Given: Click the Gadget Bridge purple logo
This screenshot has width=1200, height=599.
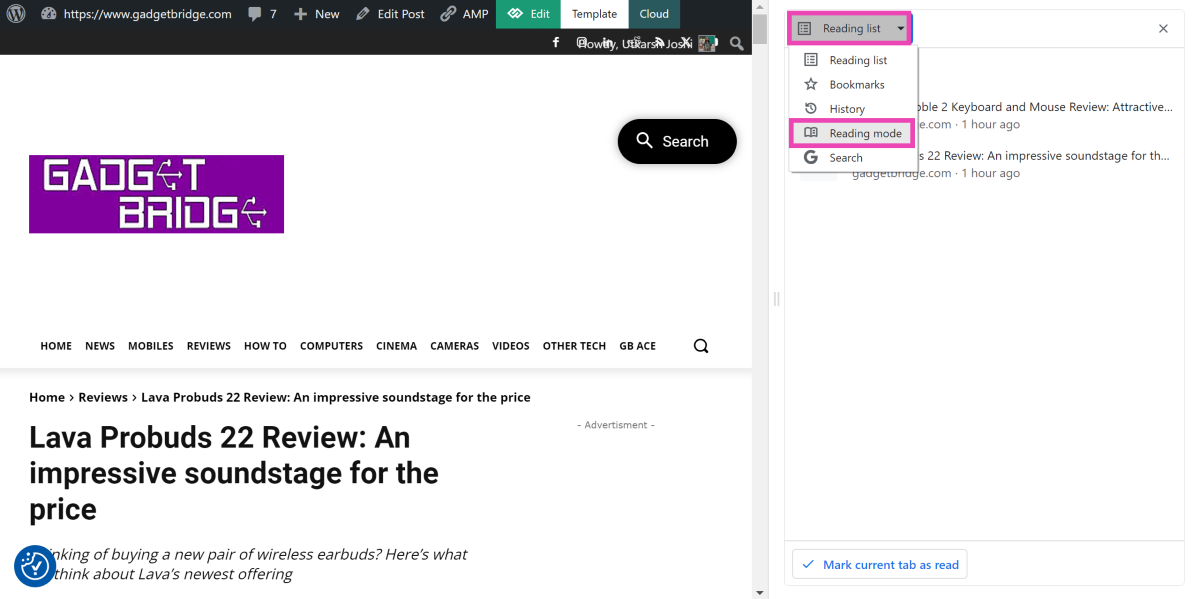Looking at the screenshot, I should [156, 194].
